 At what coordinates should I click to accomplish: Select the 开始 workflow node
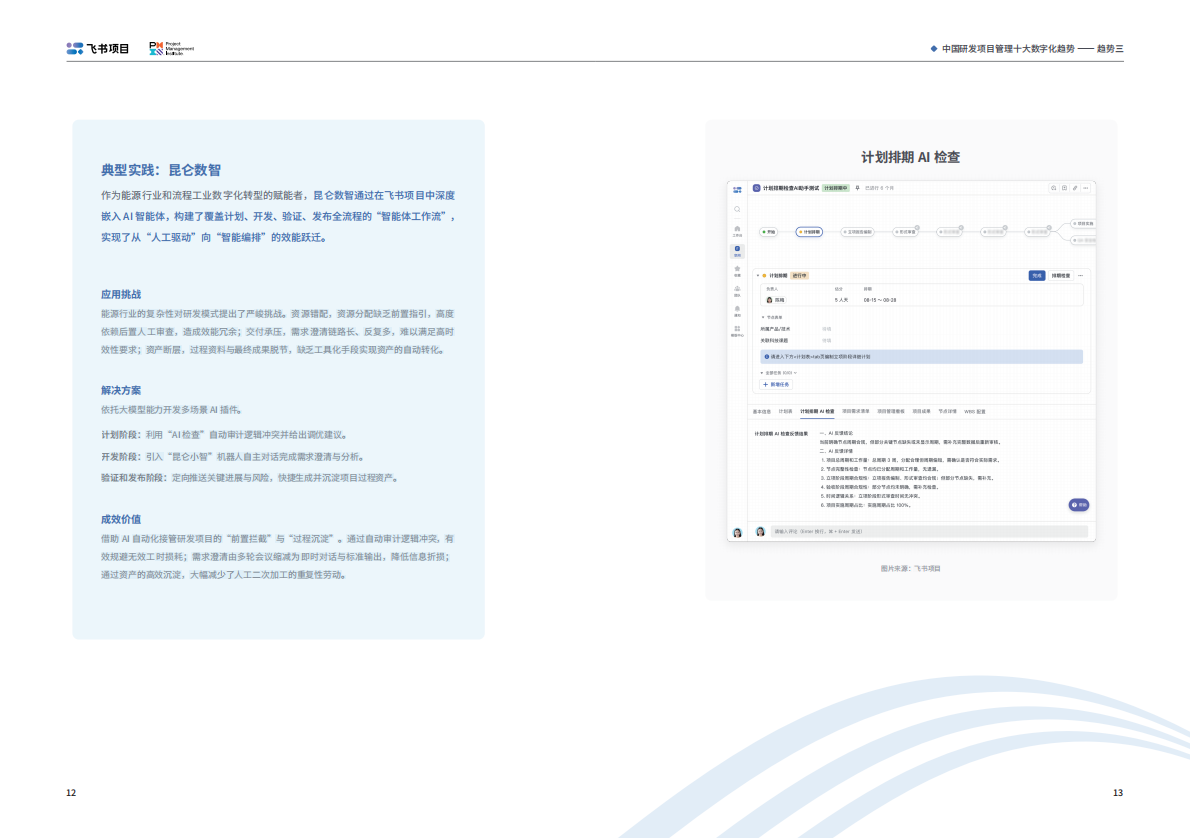point(769,232)
